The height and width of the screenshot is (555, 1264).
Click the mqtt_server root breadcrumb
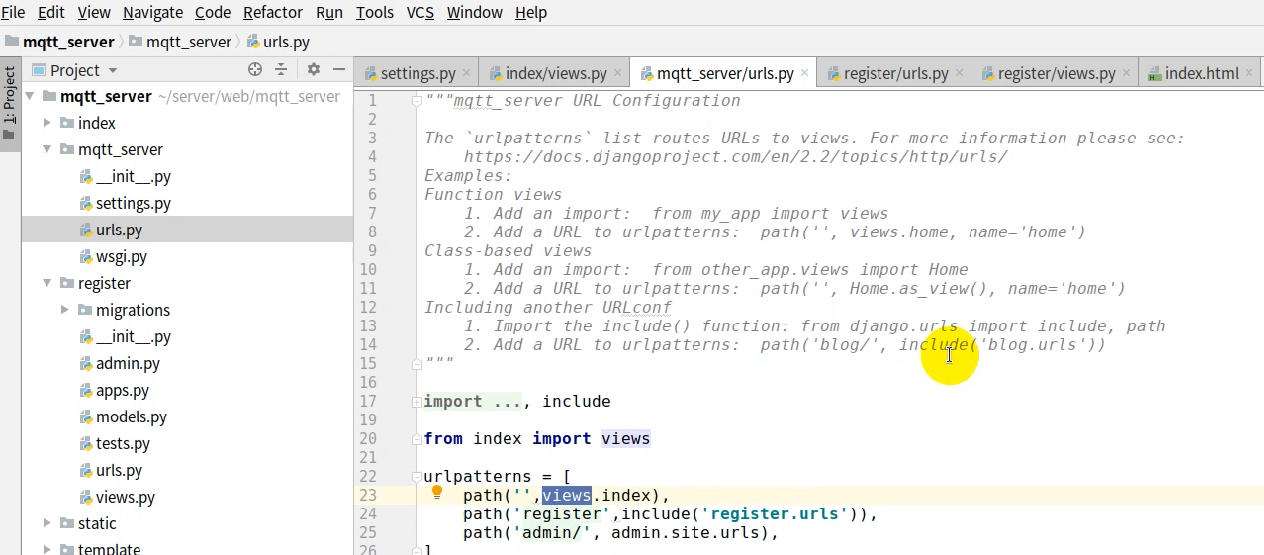pos(60,42)
